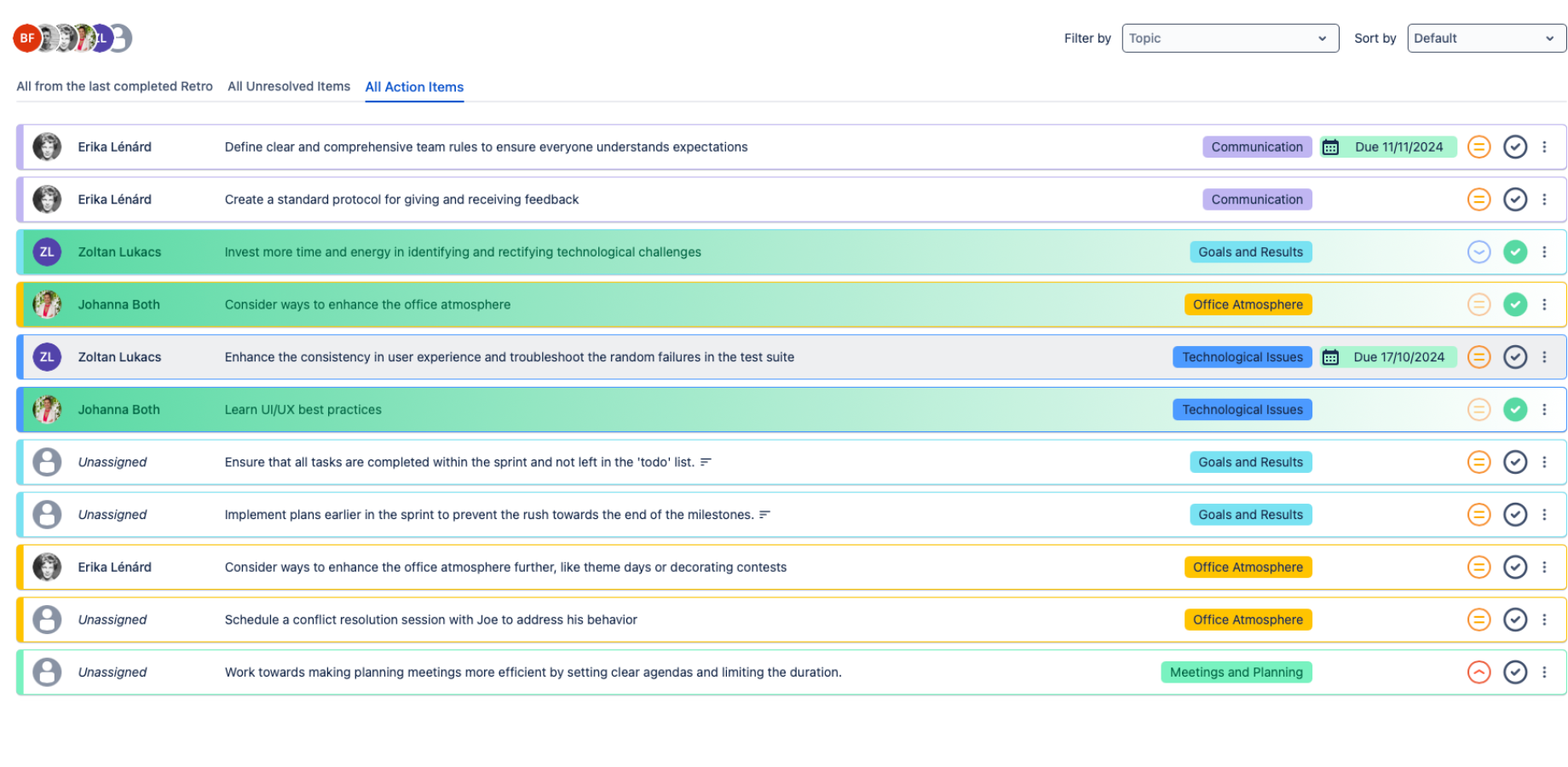The height and width of the screenshot is (767, 1568).
Task: Click high priority icon on 'Work towards making planning' row
Action: click(x=1479, y=672)
